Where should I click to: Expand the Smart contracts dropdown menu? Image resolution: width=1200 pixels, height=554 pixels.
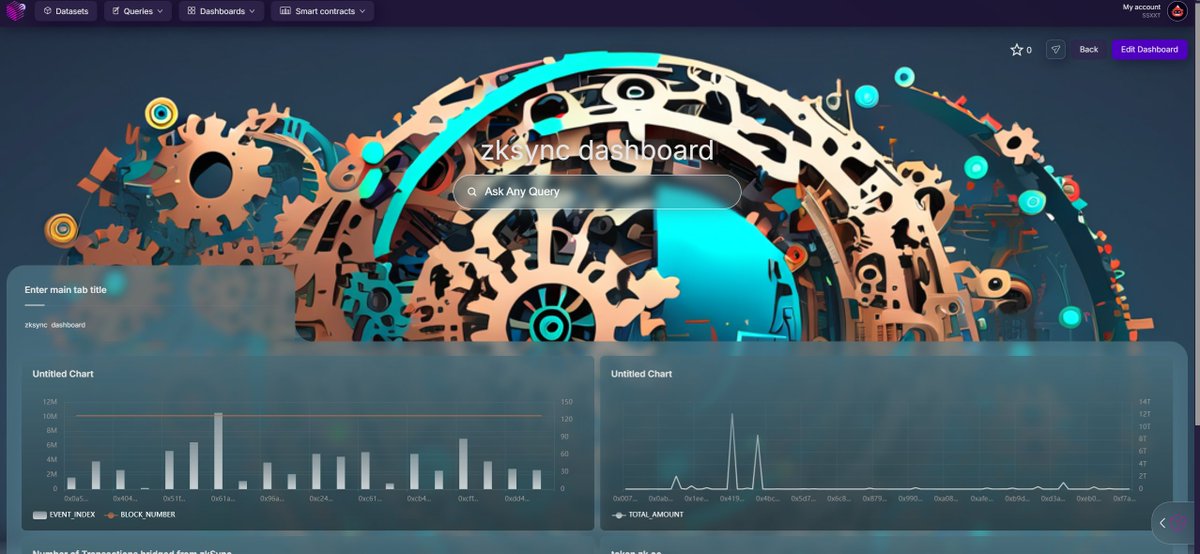322,11
